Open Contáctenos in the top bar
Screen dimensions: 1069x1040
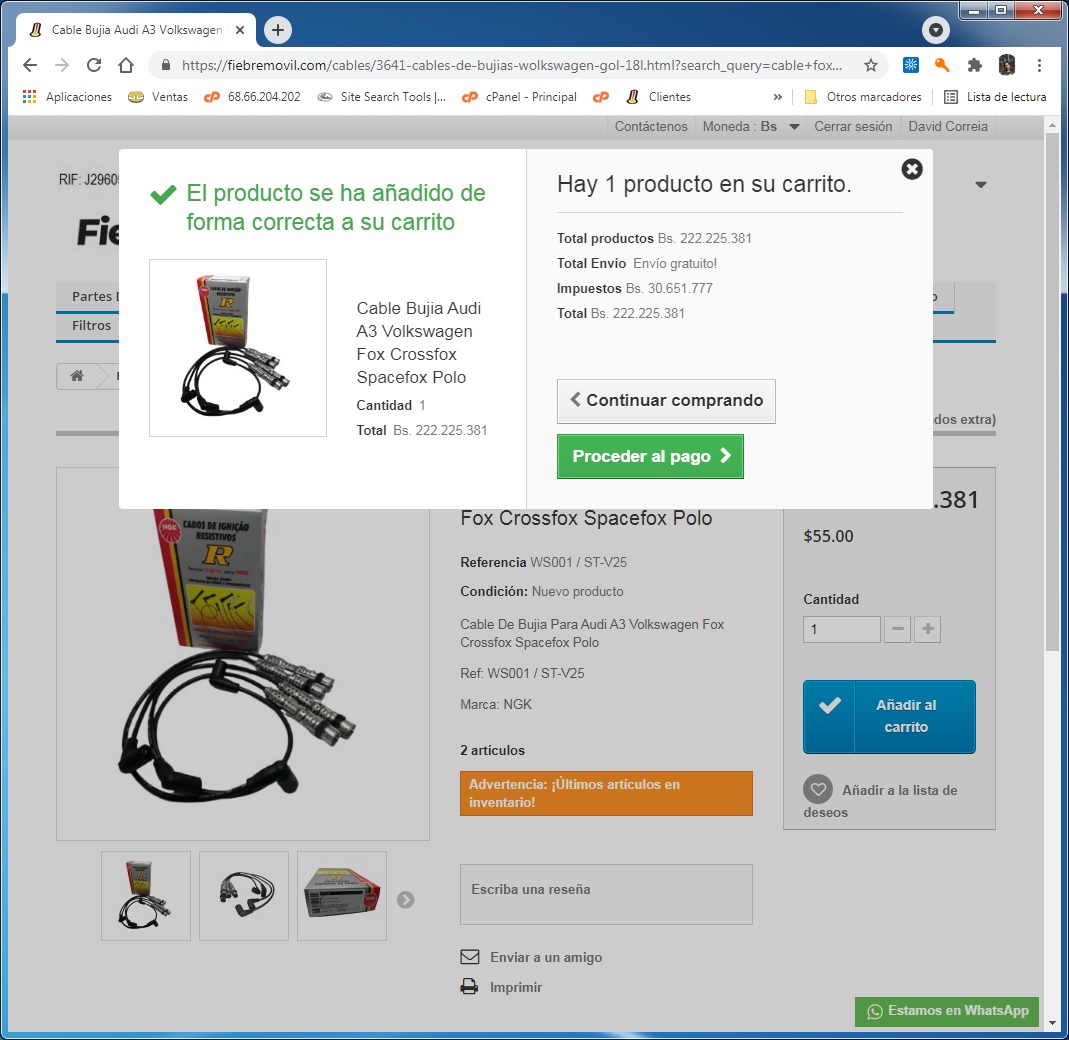click(651, 127)
